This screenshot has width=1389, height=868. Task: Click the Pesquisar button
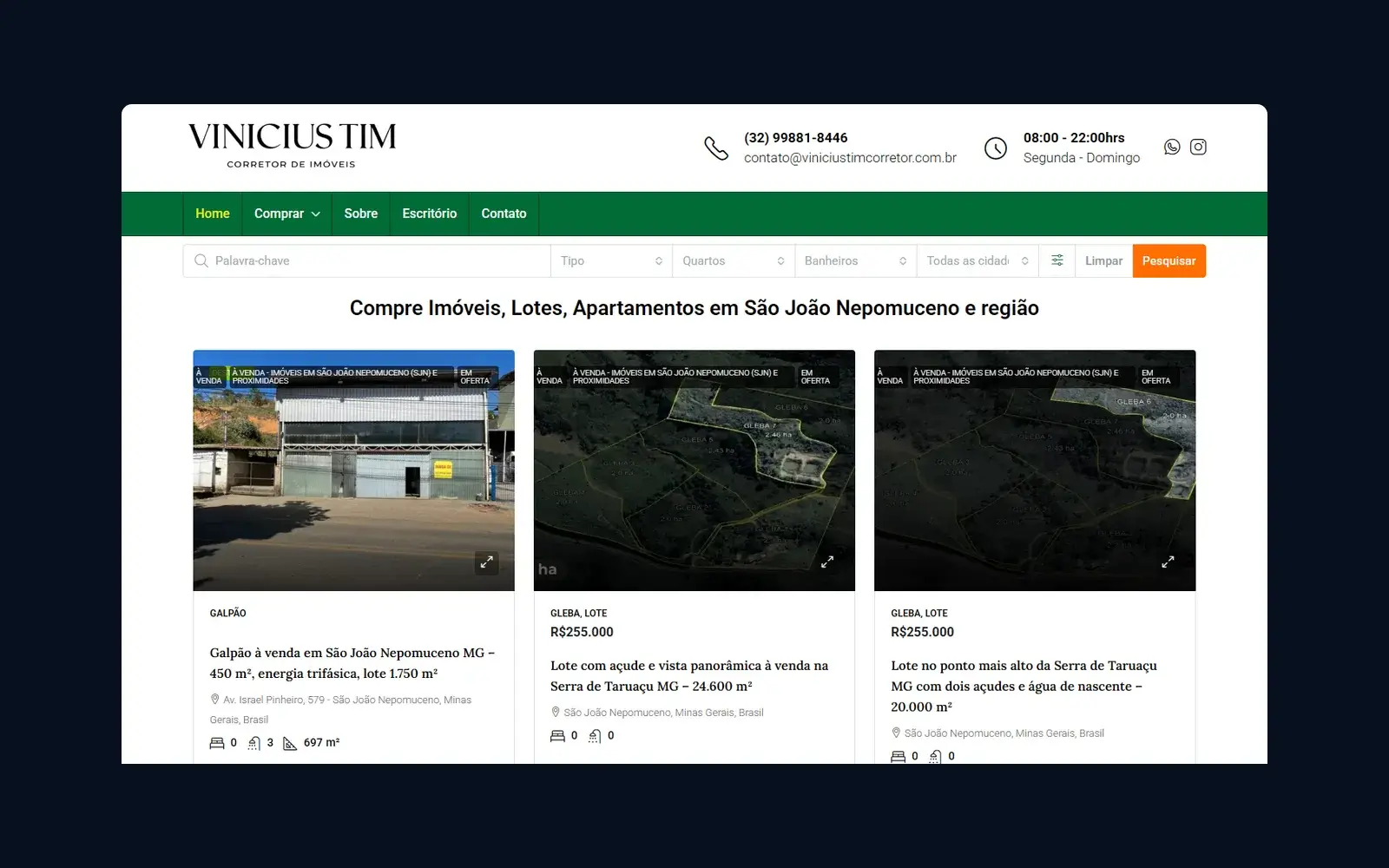coord(1168,260)
